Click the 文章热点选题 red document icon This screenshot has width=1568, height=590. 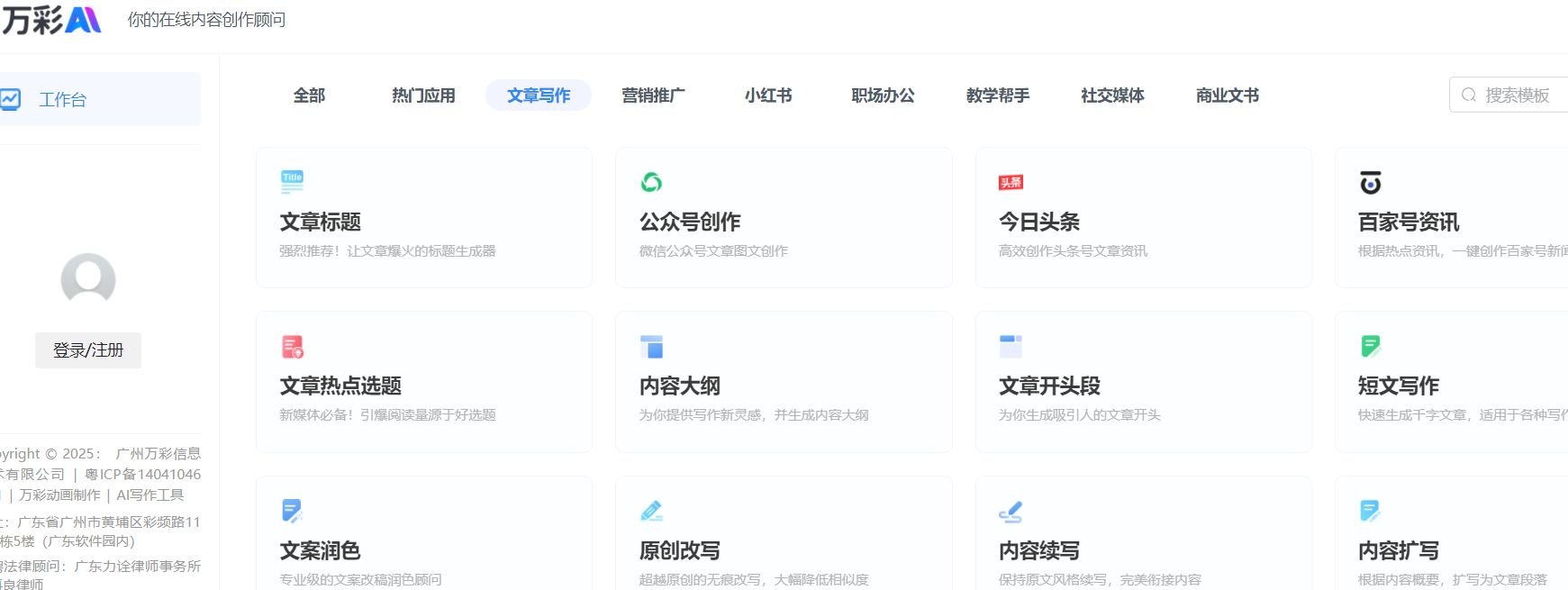coord(293,347)
